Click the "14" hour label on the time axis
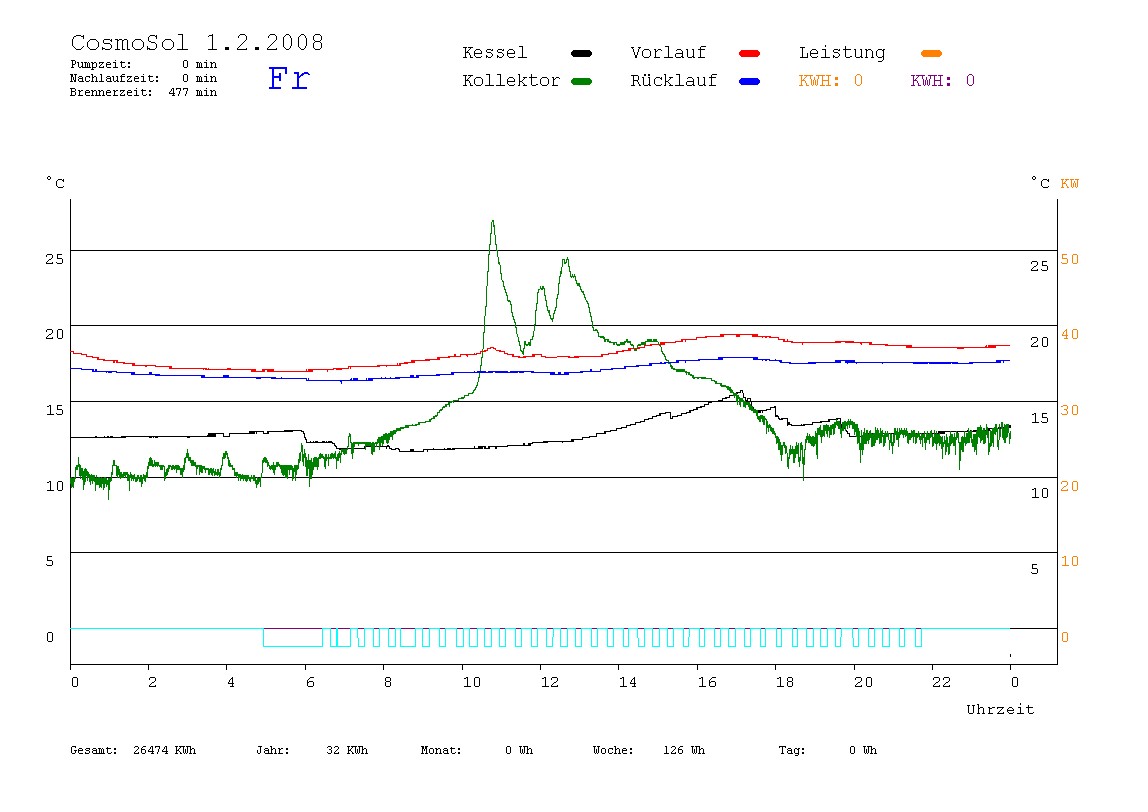 pos(627,682)
